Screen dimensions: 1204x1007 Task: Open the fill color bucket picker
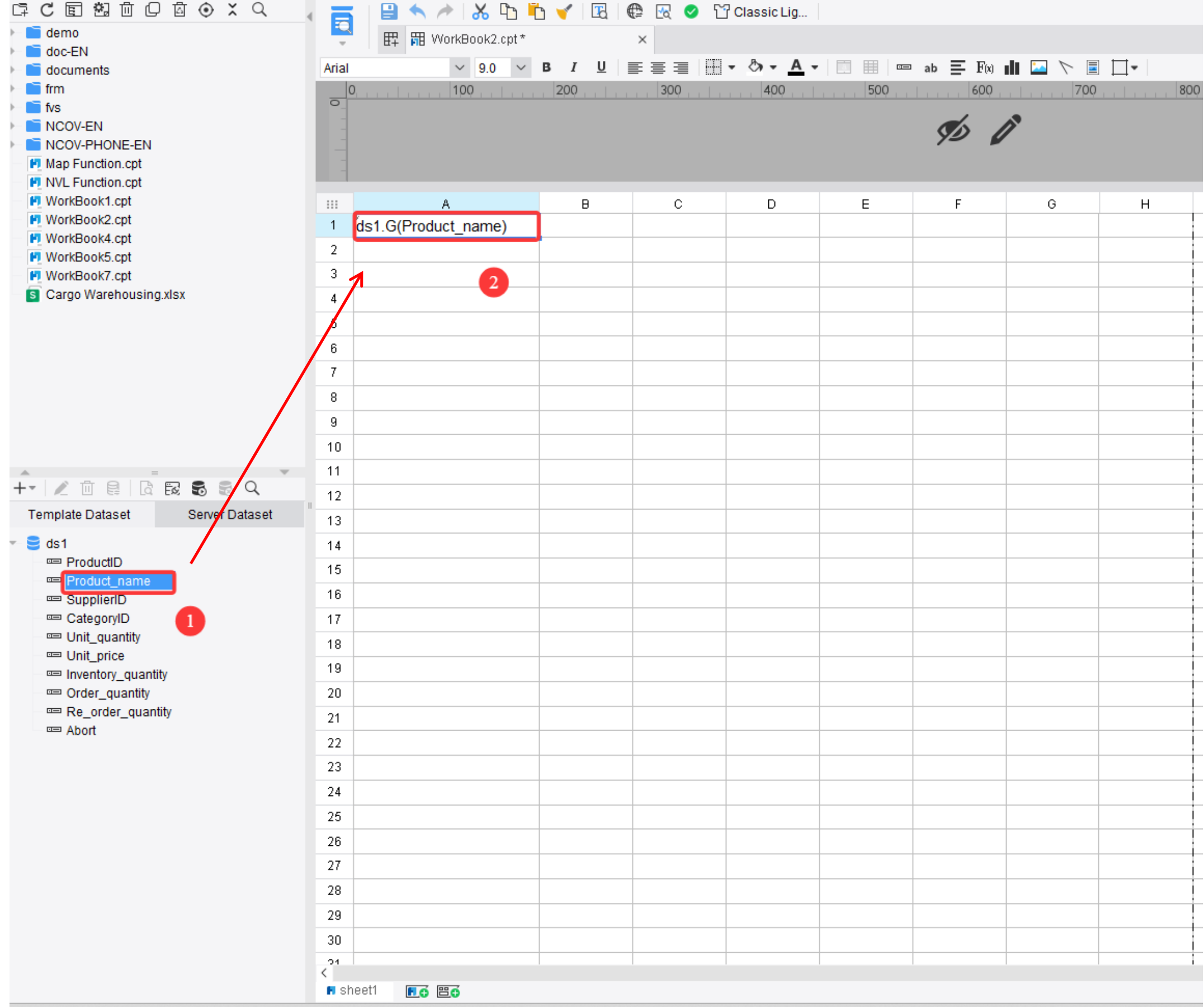point(756,67)
